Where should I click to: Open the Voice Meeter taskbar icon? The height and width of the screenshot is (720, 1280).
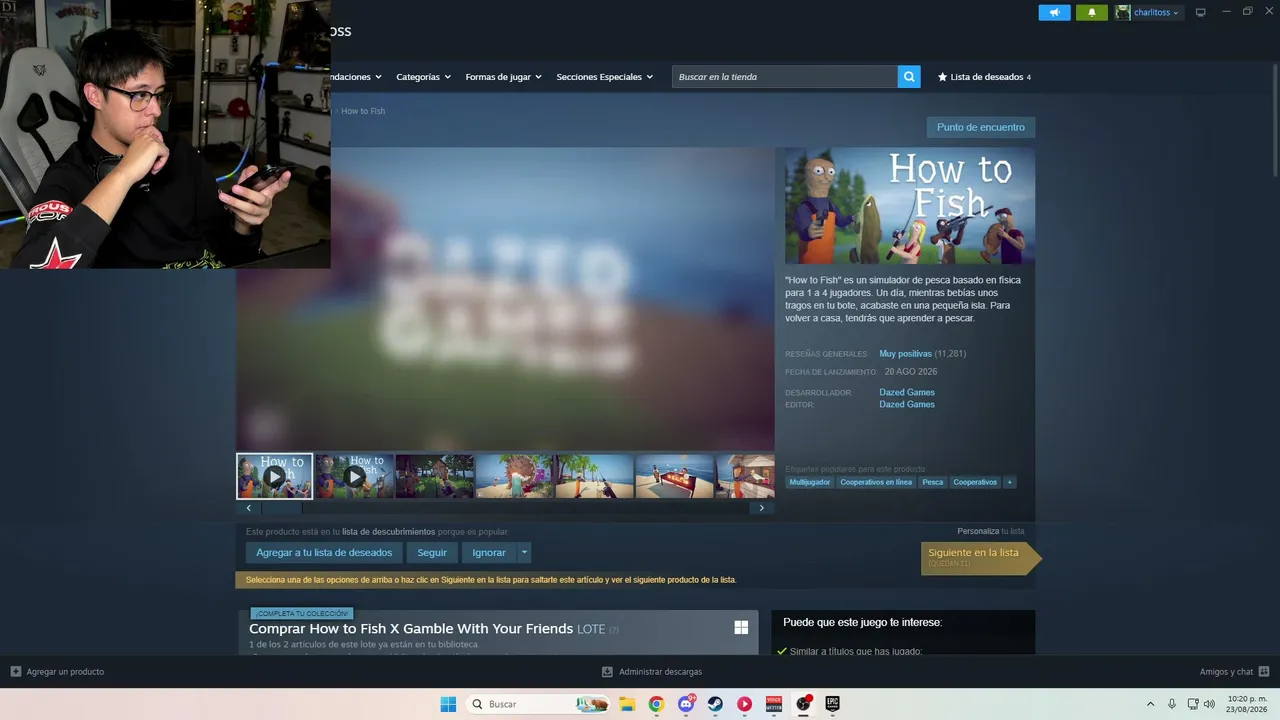(774, 704)
